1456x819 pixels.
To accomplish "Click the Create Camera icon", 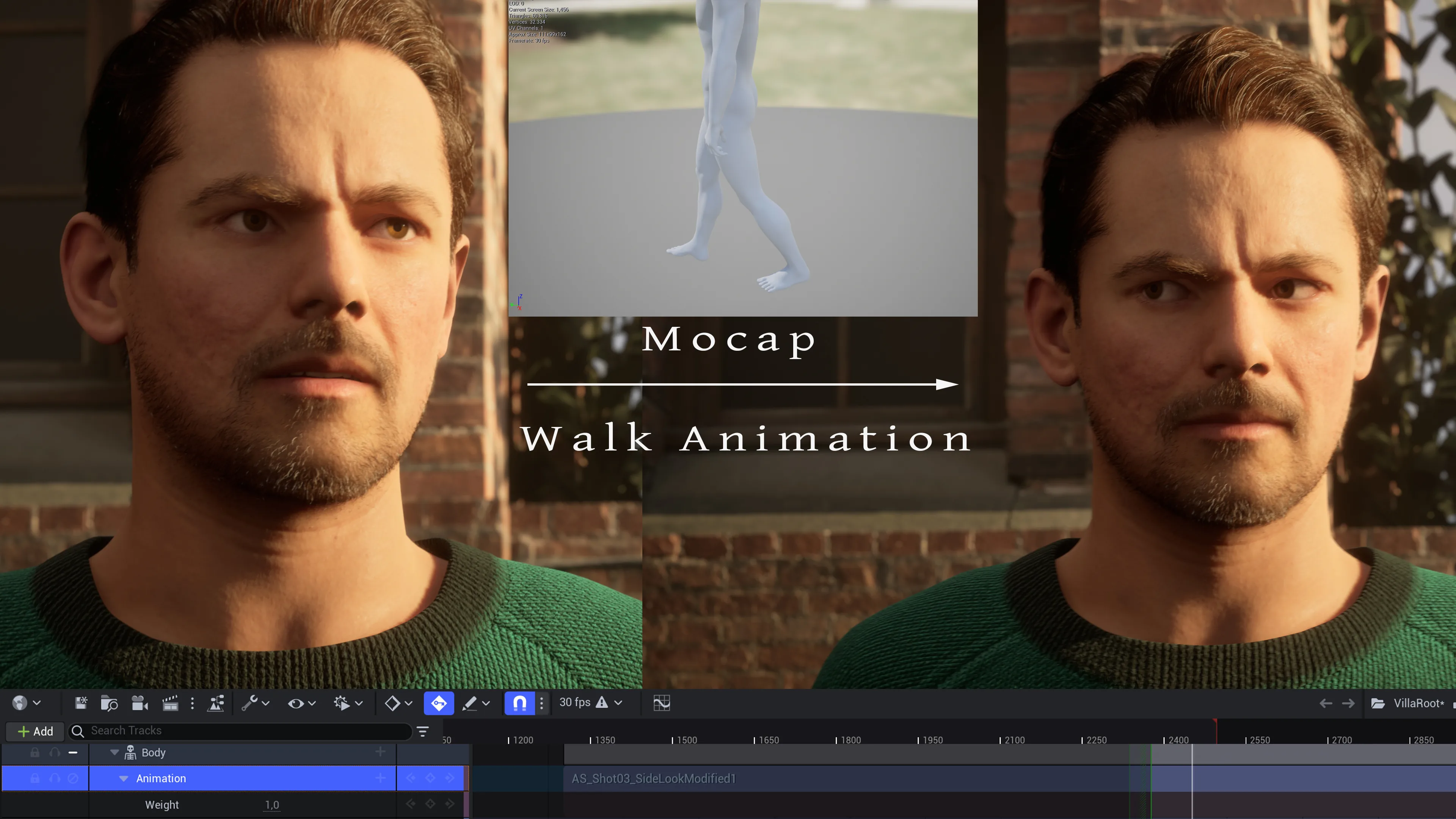I will 140,703.
